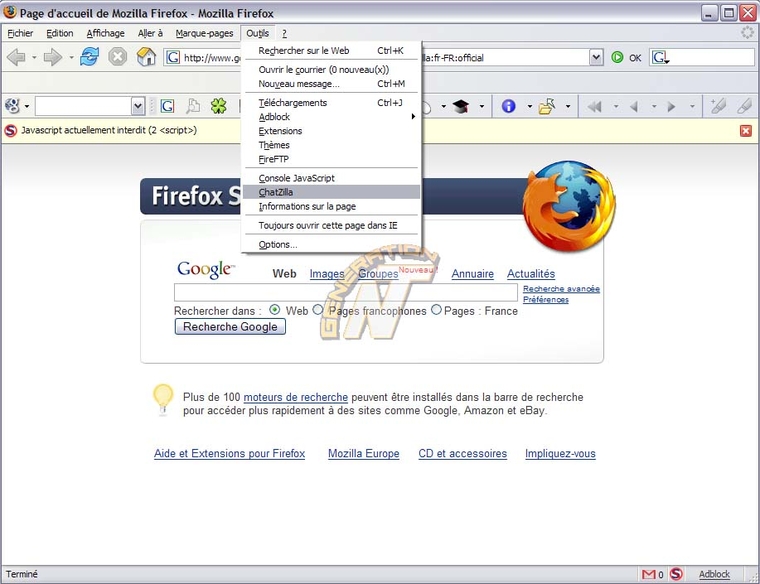Viewport: 760px width, 584px height.
Task: Click the Recherche Google button
Action: pyautogui.click(x=230, y=327)
